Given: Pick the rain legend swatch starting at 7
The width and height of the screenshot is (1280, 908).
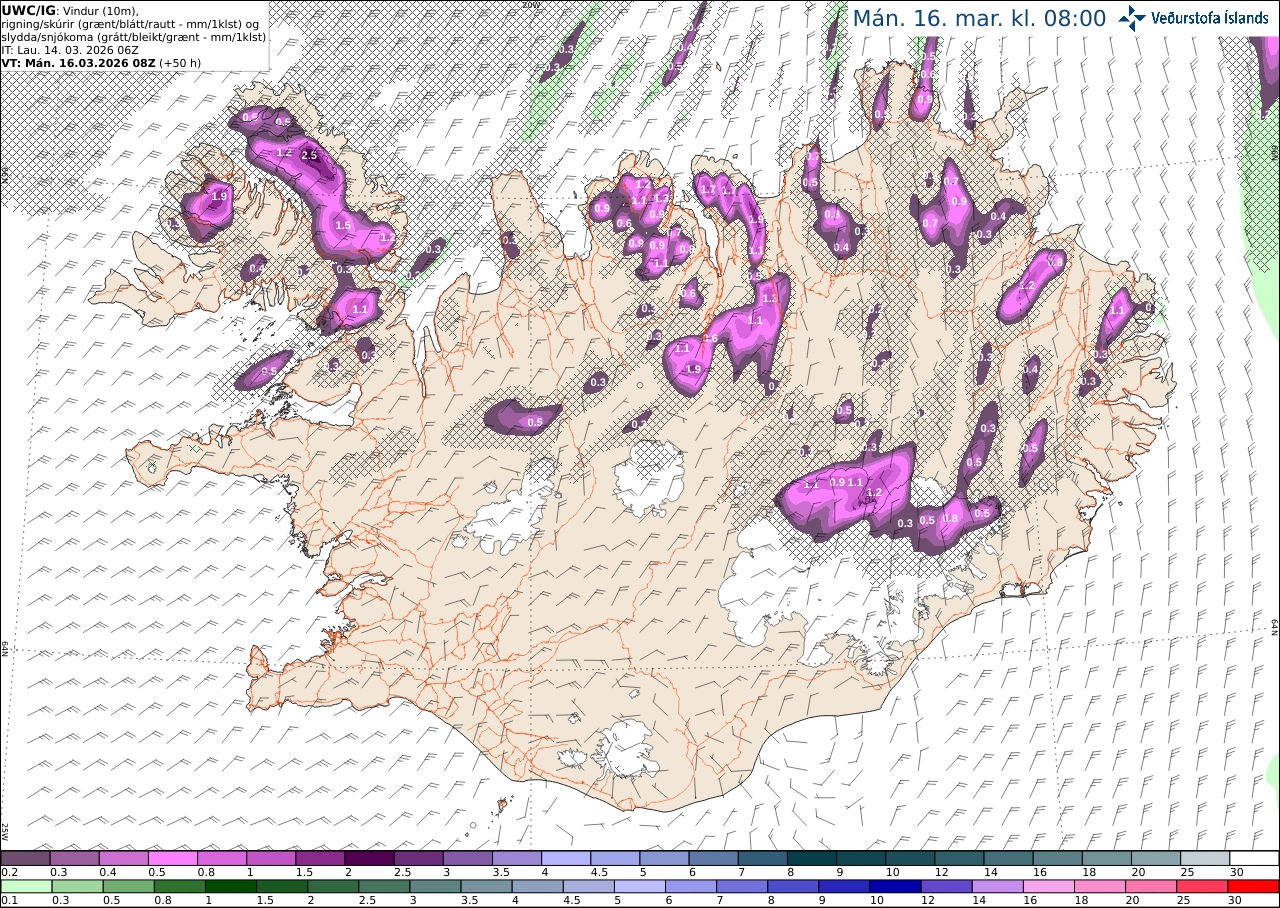Looking at the screenshot, I should coord(742,886).
